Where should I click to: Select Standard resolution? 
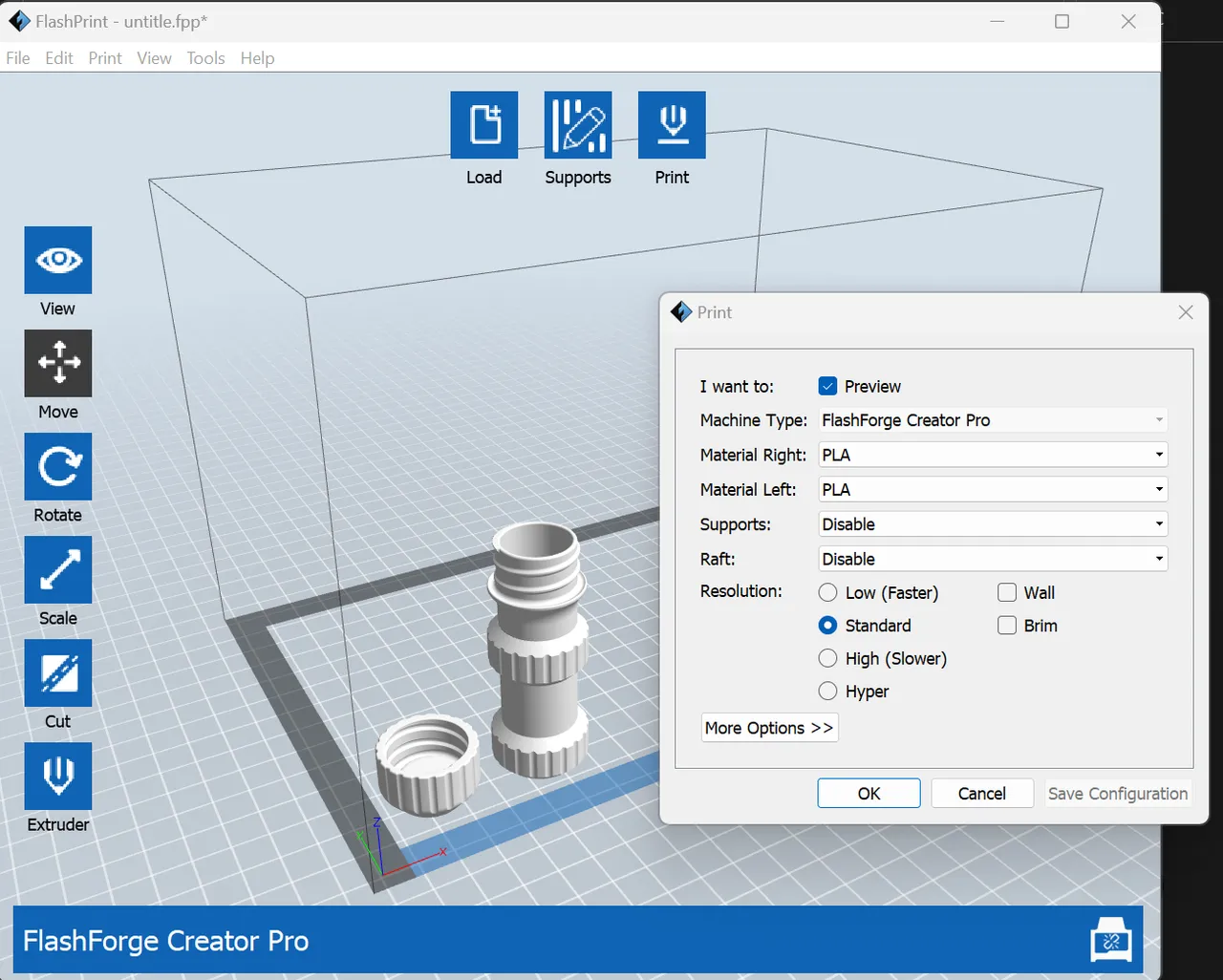[x=828, y=626]
